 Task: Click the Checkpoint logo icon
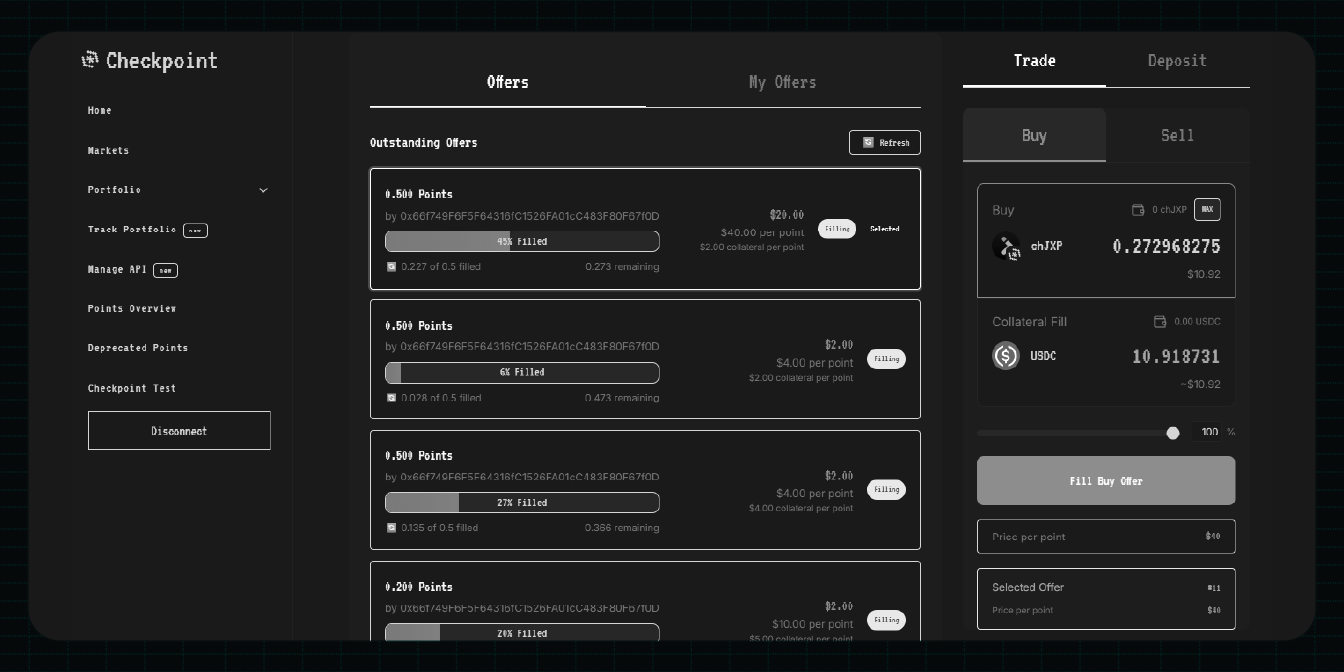point(90,60)
